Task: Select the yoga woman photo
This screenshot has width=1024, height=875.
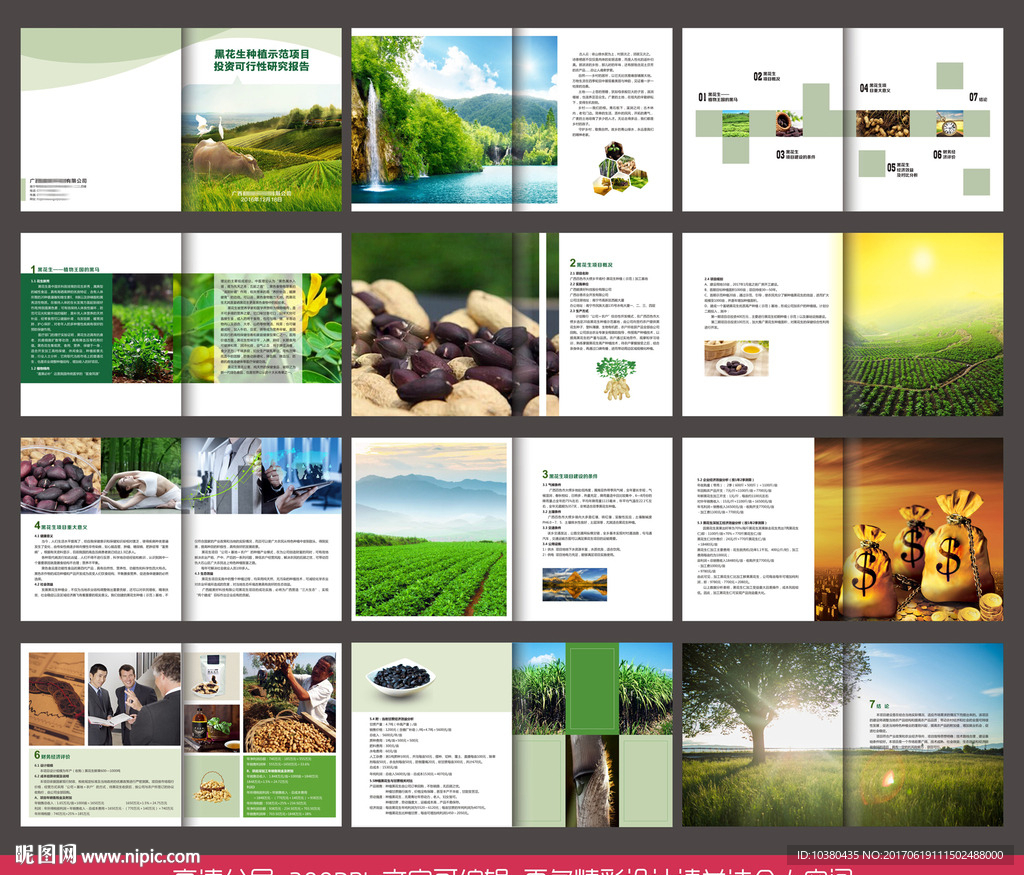Action: coord(140,478)
